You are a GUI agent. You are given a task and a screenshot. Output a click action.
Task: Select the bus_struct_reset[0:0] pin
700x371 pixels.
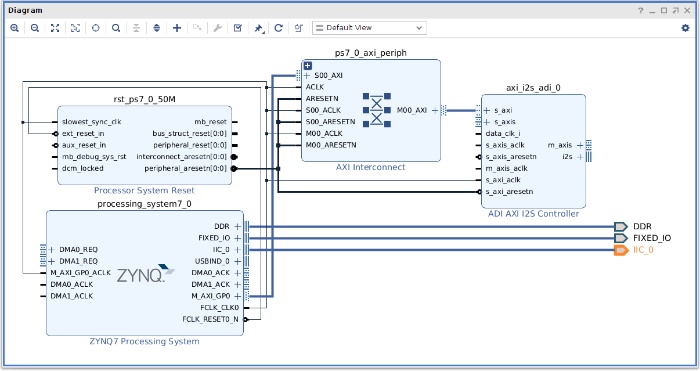click(x=190, y=133)
